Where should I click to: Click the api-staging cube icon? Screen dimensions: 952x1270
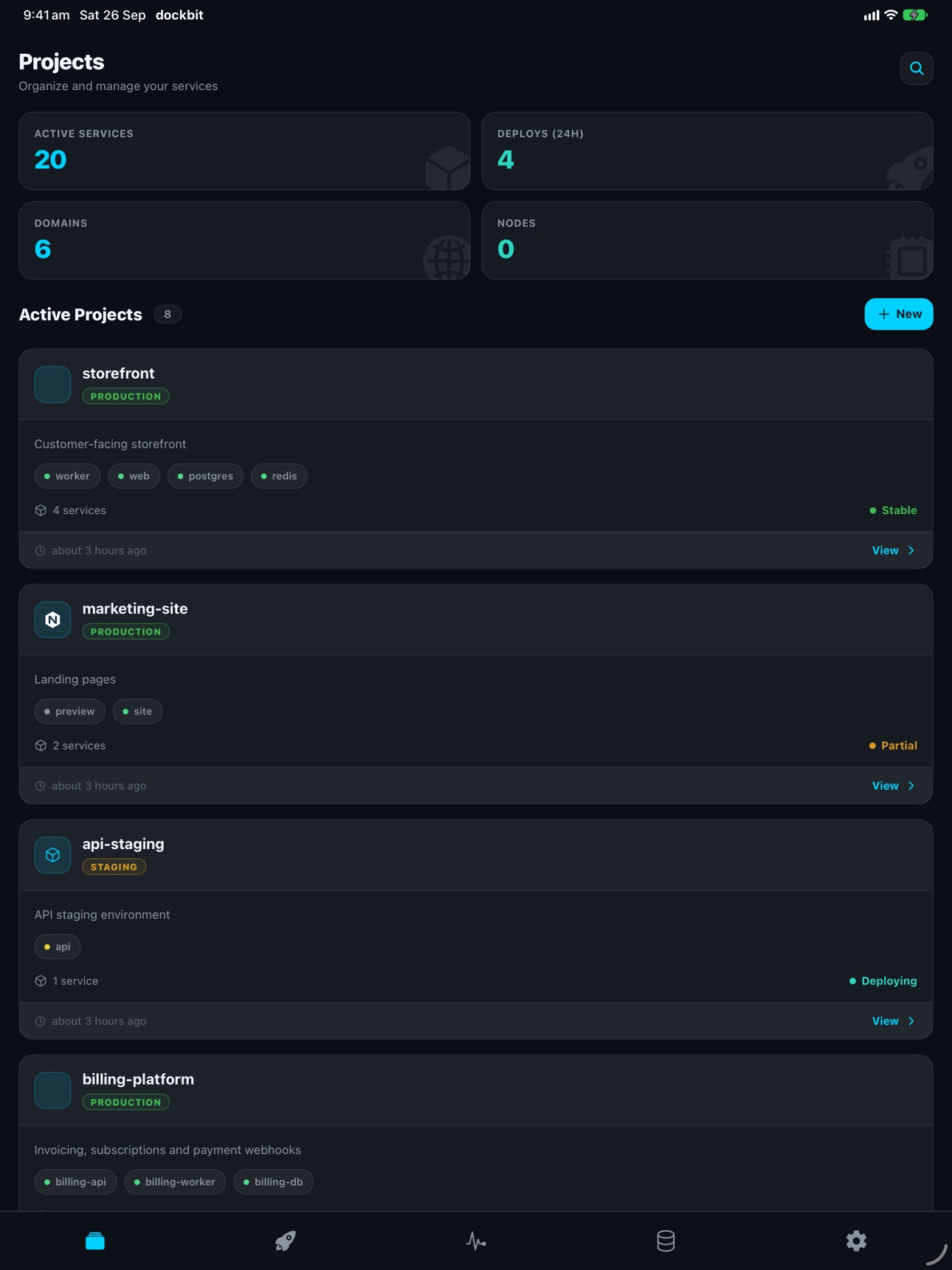pyautogui.click(x=52, y=855)
